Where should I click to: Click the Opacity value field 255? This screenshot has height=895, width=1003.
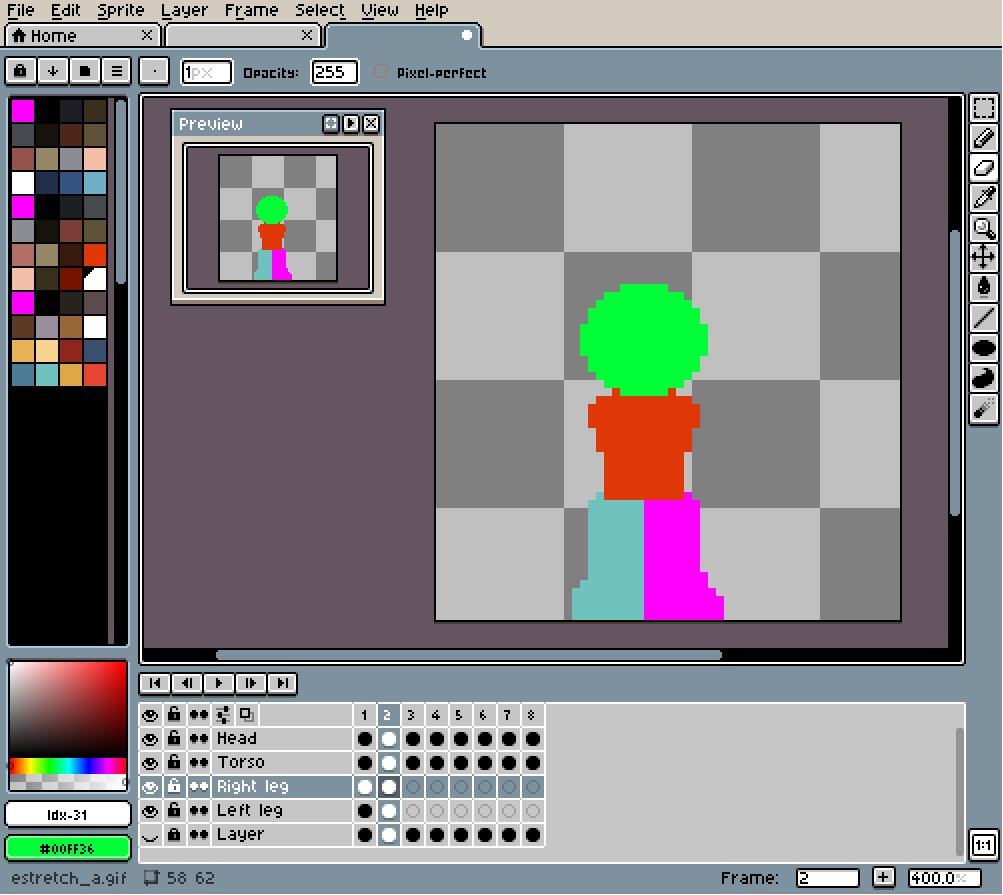pos(334,72)
